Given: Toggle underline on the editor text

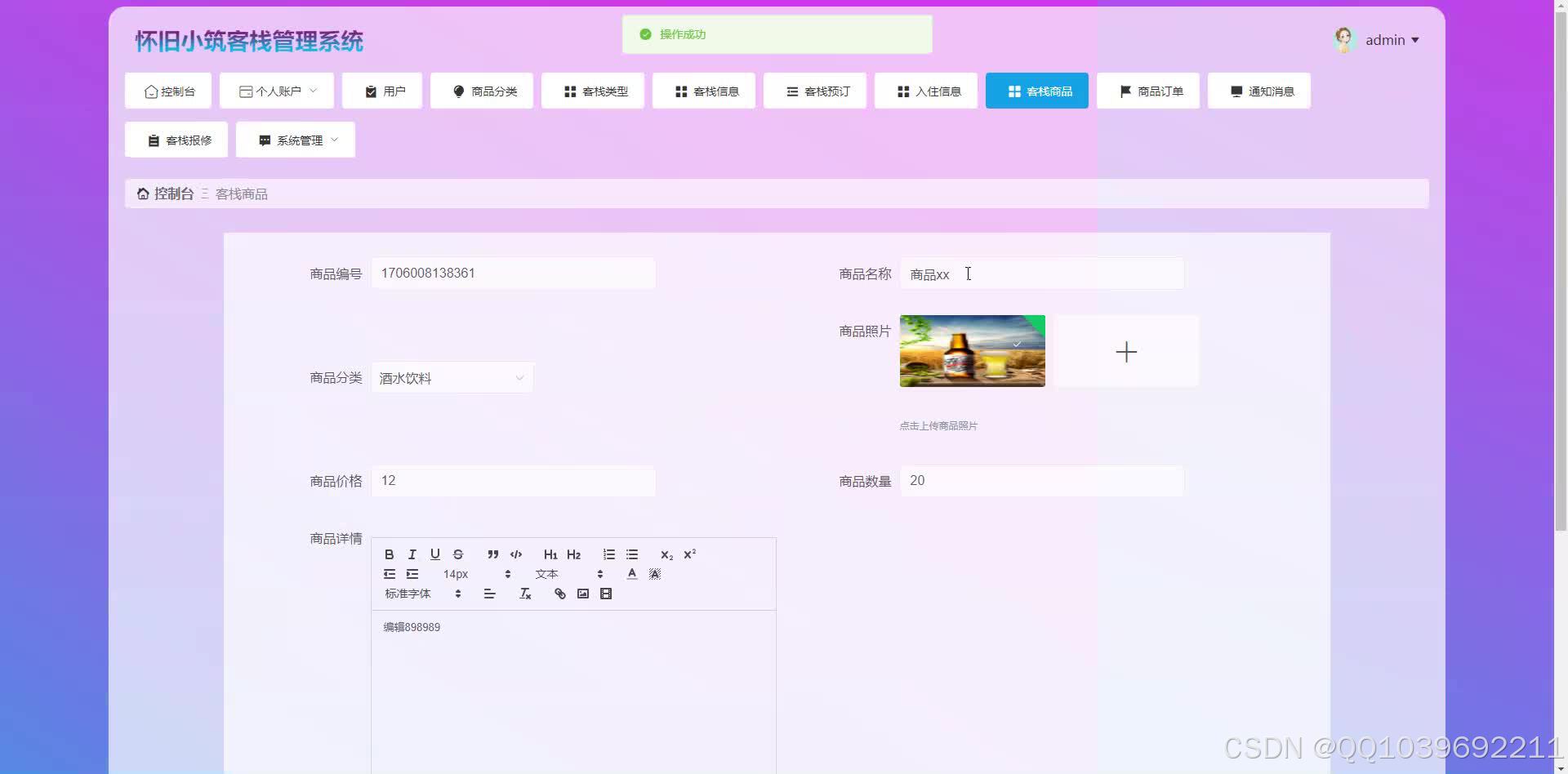Looking at the screenshot, I should [435, 554].
